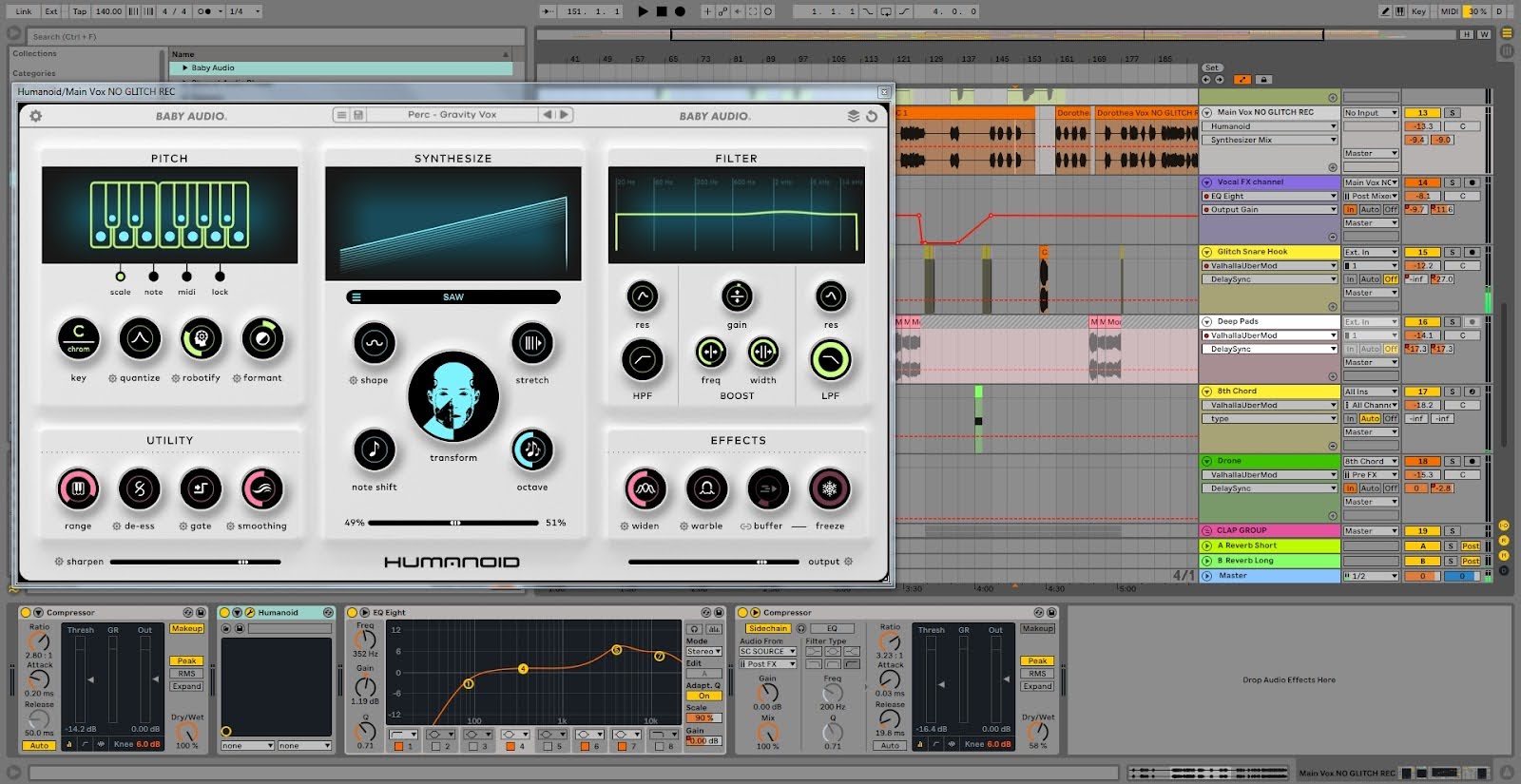Click the warble effect knob

click(x=707, y=488)
